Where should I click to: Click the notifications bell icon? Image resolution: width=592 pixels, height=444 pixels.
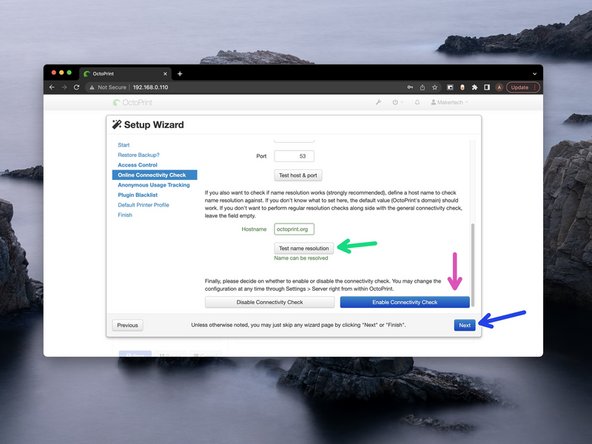point(417,102)
